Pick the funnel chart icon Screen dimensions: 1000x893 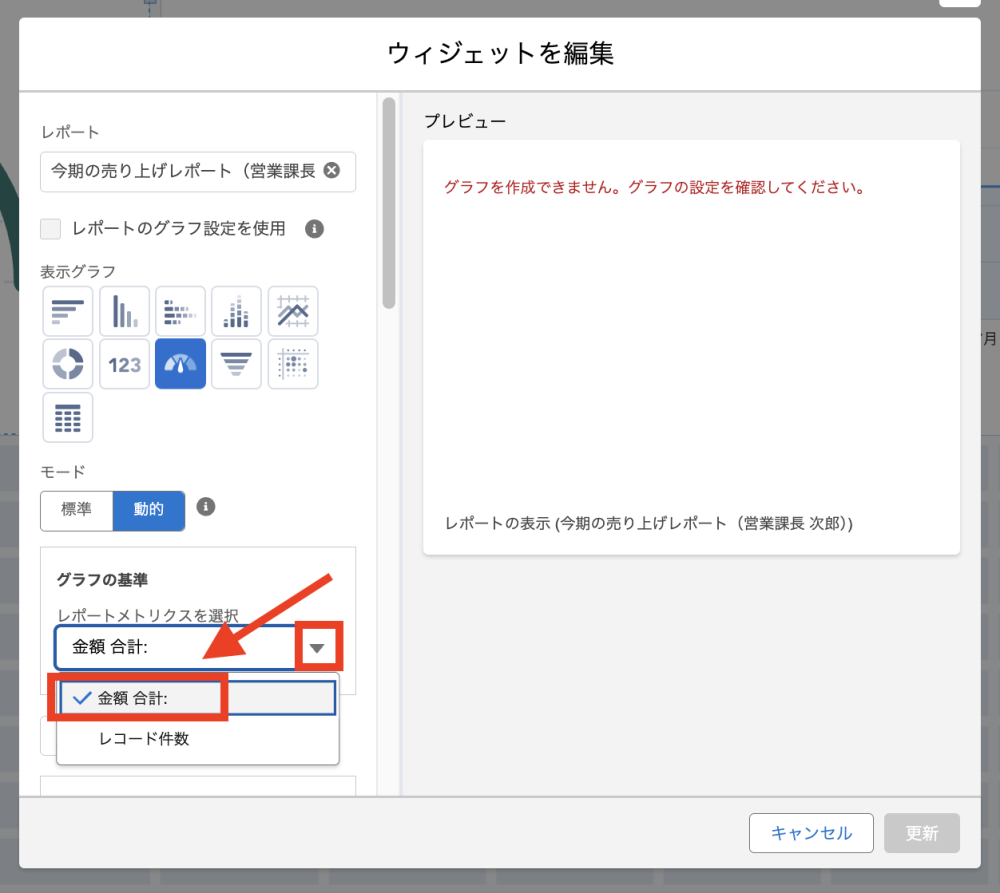click(x=237, y=364)
